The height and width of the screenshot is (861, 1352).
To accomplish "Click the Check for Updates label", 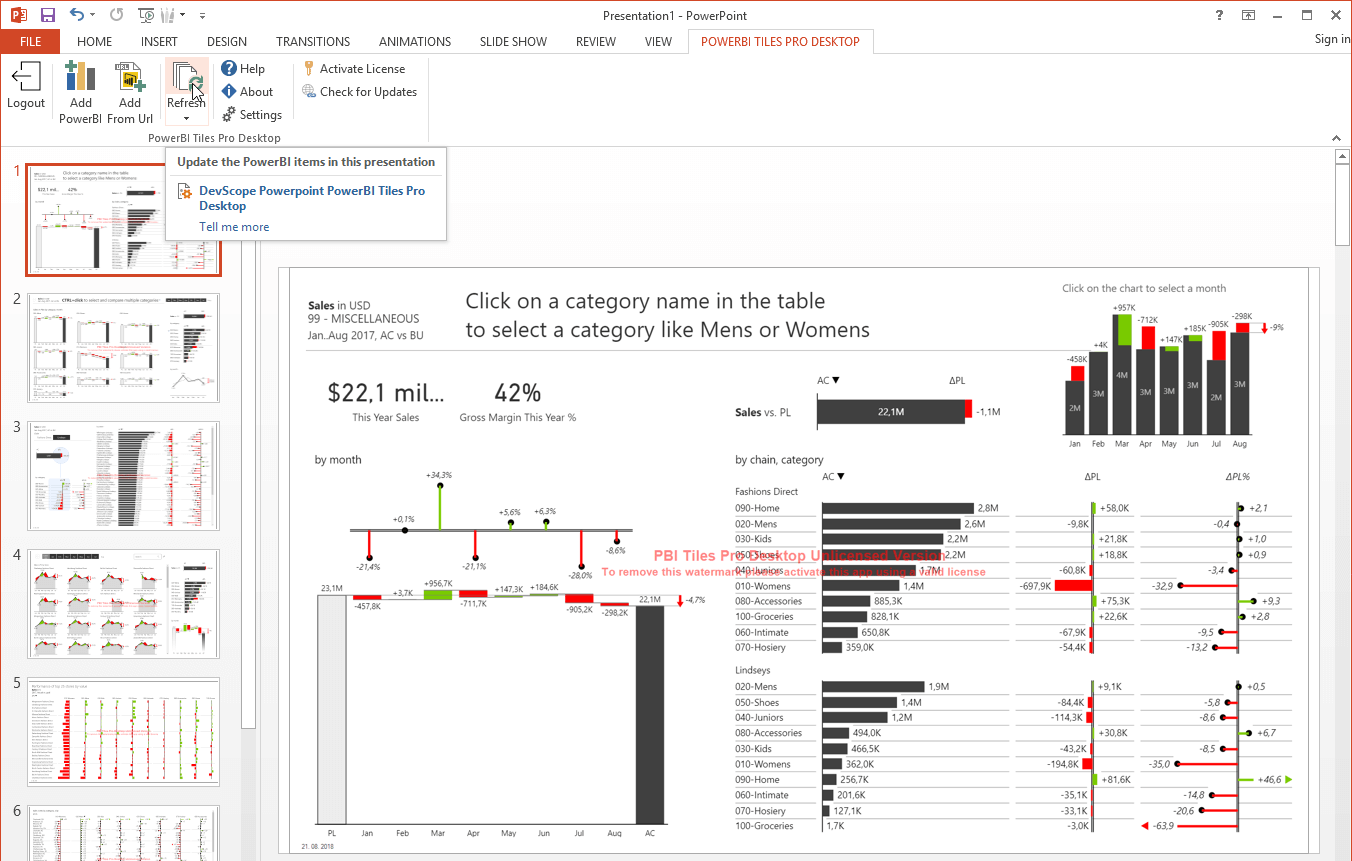I will click(368, 91).
